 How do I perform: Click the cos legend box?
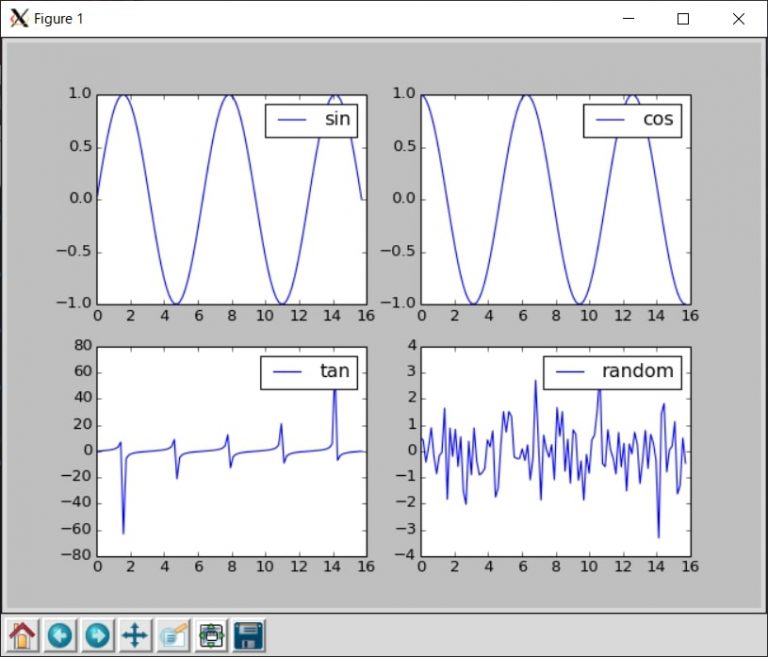[632, 121]
